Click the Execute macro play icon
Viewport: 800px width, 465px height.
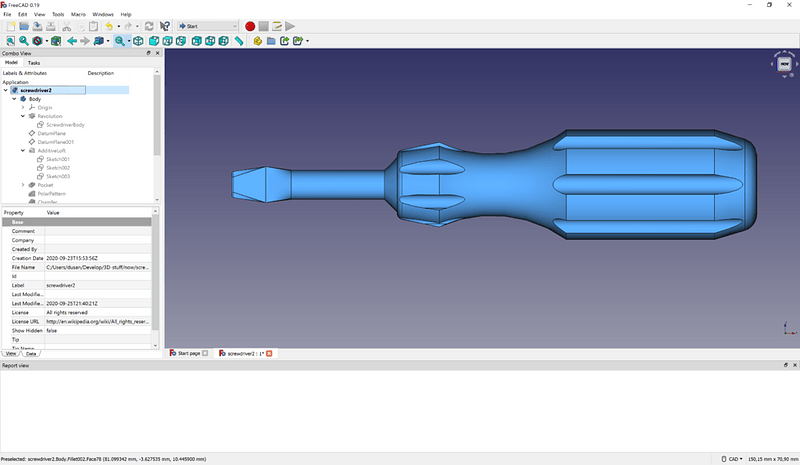(x=290, y=26)
